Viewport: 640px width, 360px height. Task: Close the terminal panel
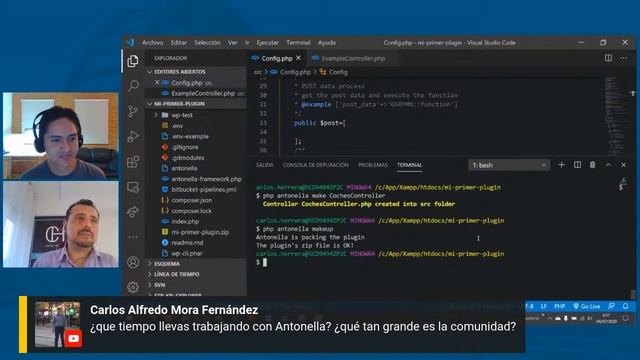tap(624, 165)
